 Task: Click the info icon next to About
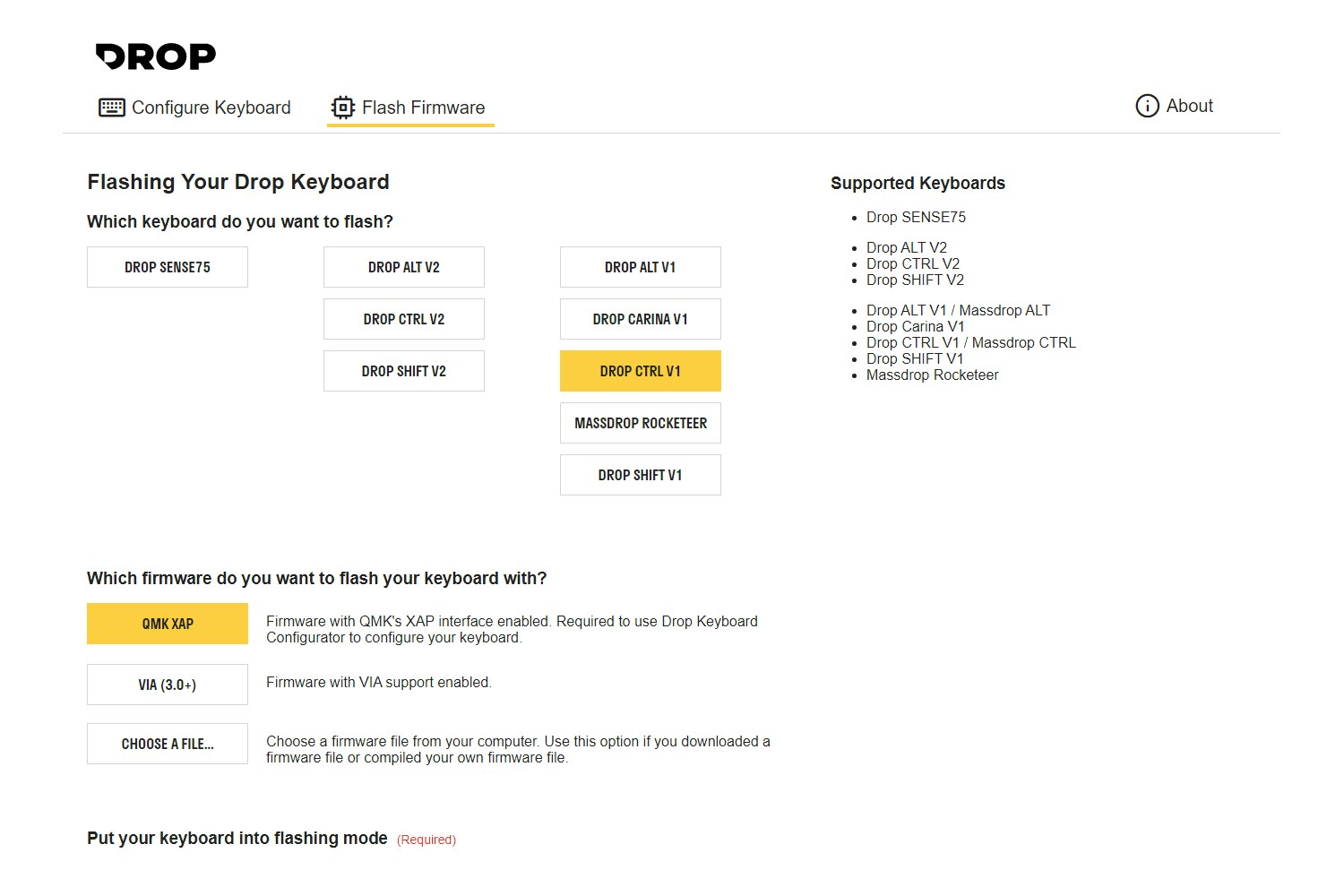coord(1147,106)
